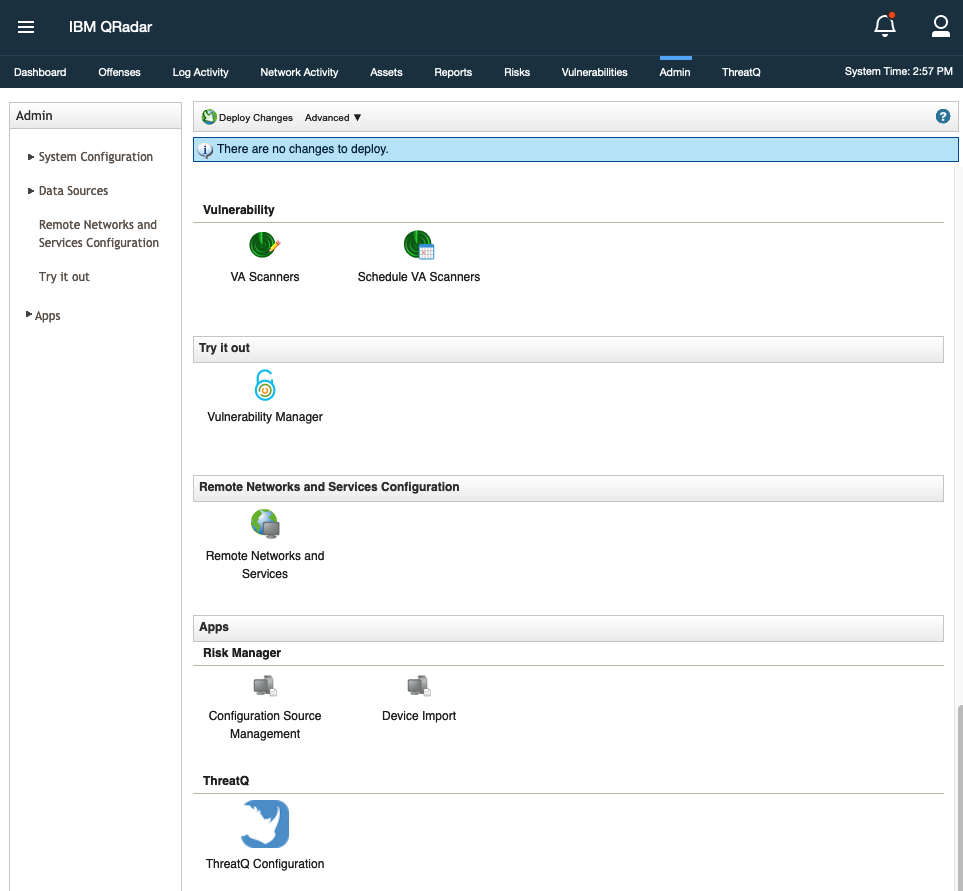Open the Advanced dropdown menu
The width and height of the screenshot is (963, 891).
(333, 117)
